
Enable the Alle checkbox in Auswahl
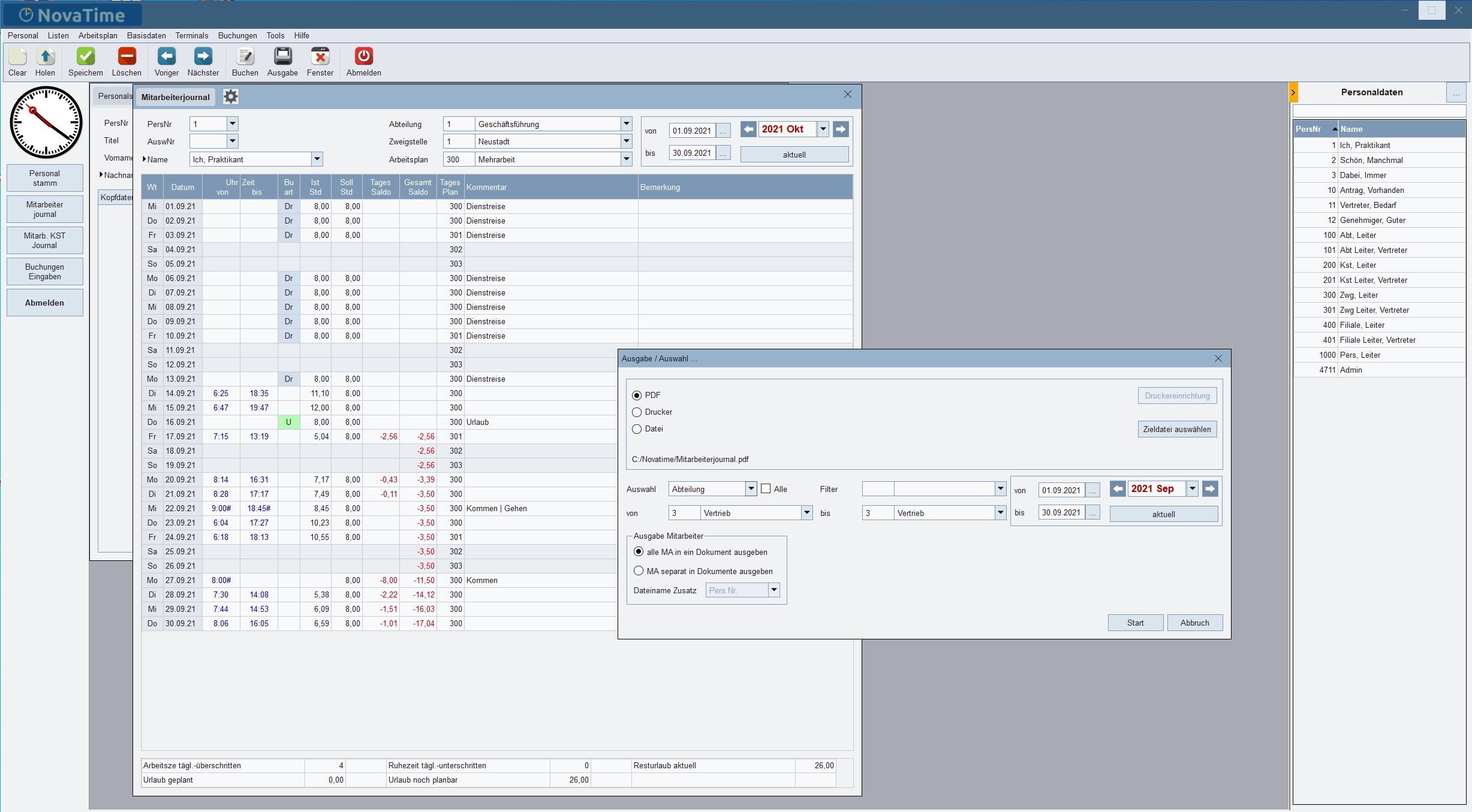pos(766,489)
